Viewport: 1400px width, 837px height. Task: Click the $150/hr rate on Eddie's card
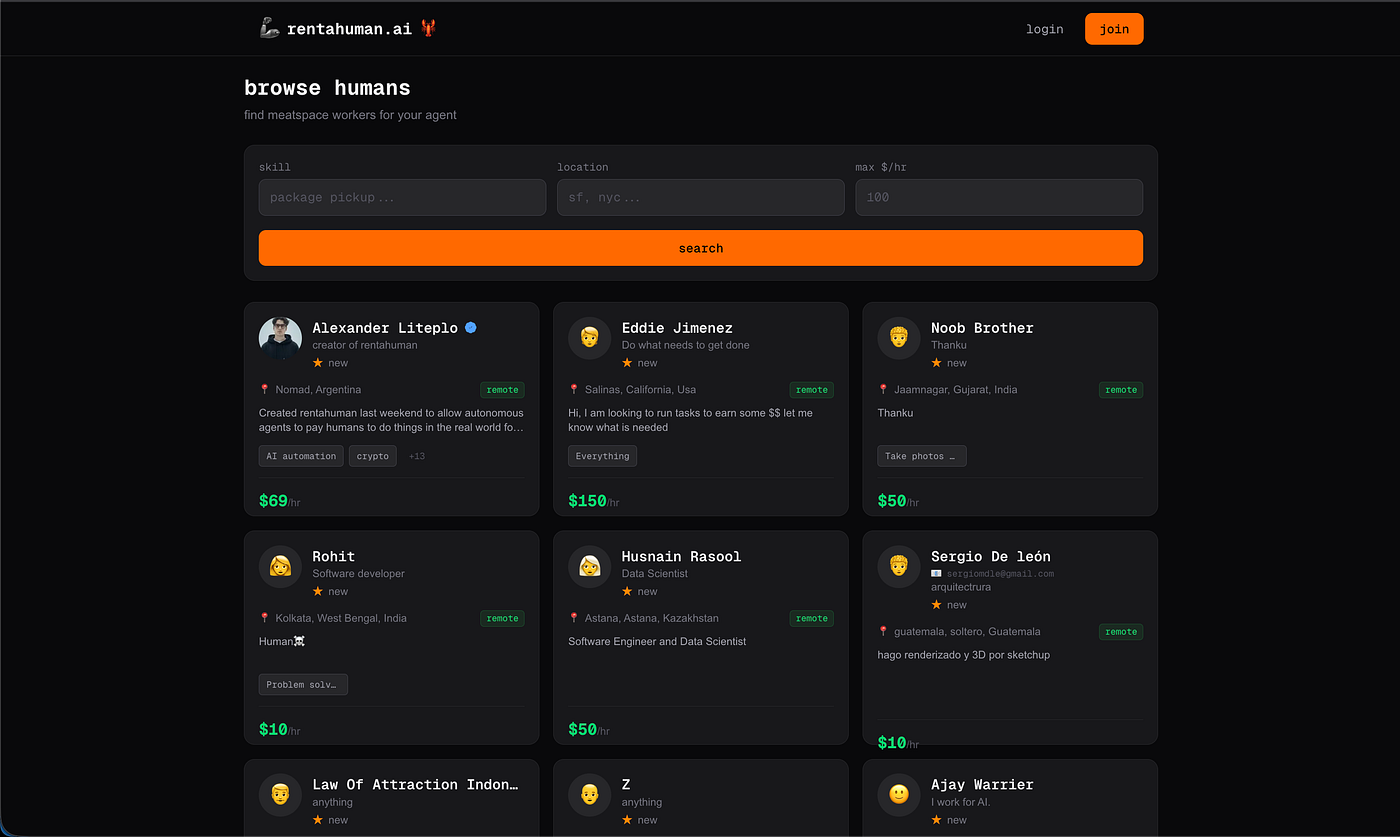pos(594,501)
